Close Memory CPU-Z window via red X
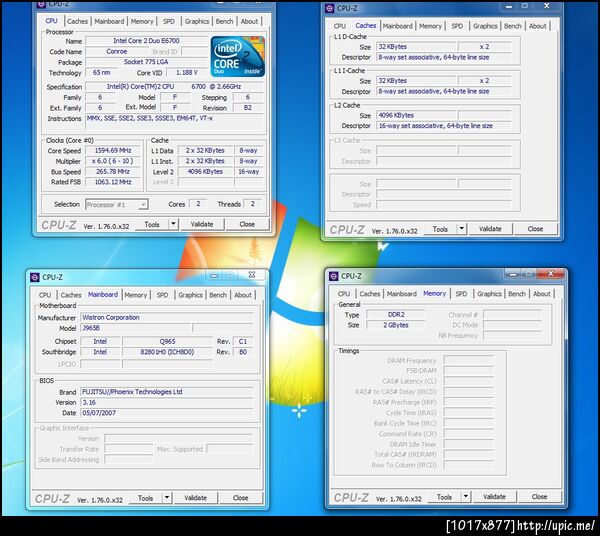Image resolution: width=600 pixels, height=536 pixels. click(x=550, y=274)
